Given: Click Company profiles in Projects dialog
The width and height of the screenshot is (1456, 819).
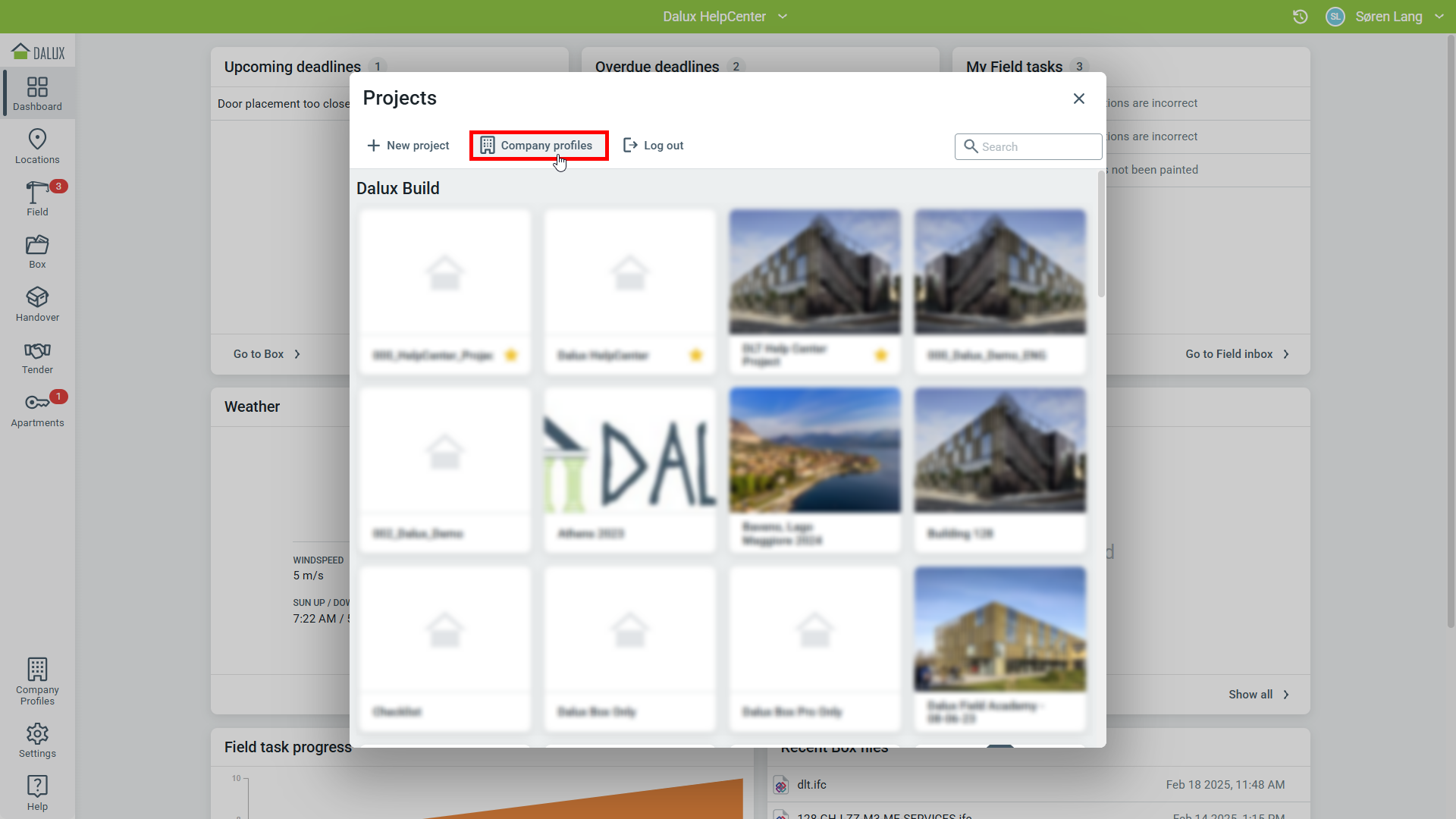Looking at the screenshot, I should 538,146.
